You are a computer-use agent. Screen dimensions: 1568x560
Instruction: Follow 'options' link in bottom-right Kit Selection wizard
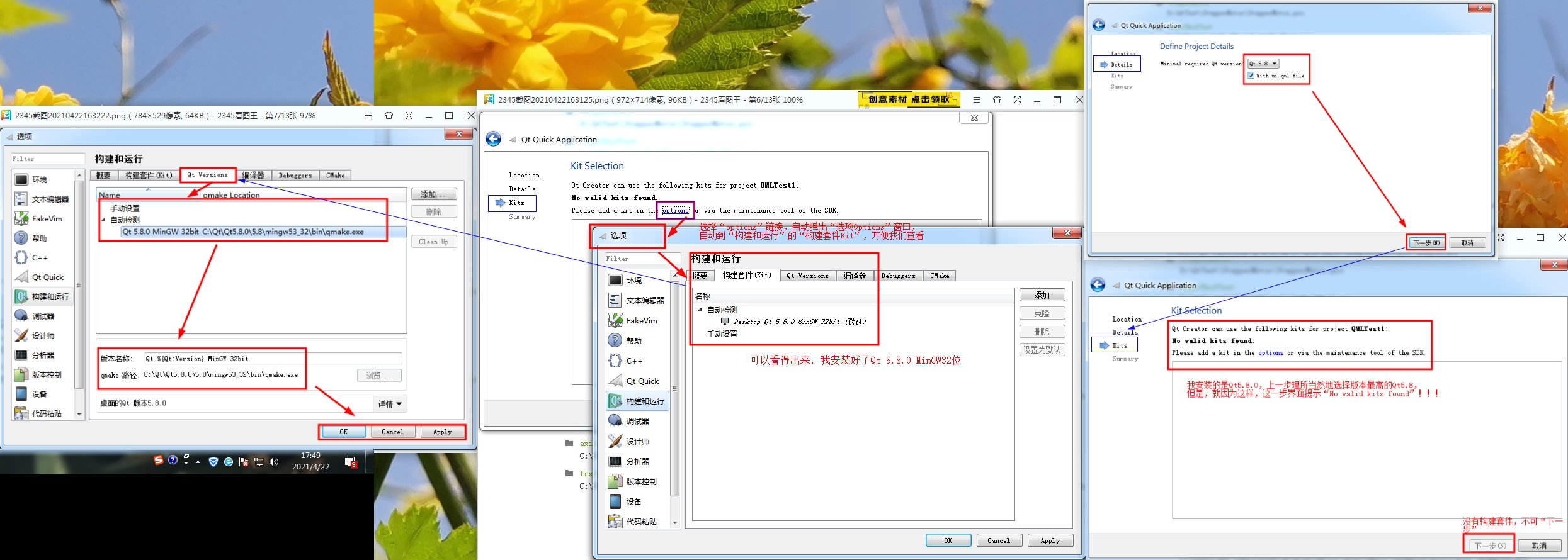1270,353
